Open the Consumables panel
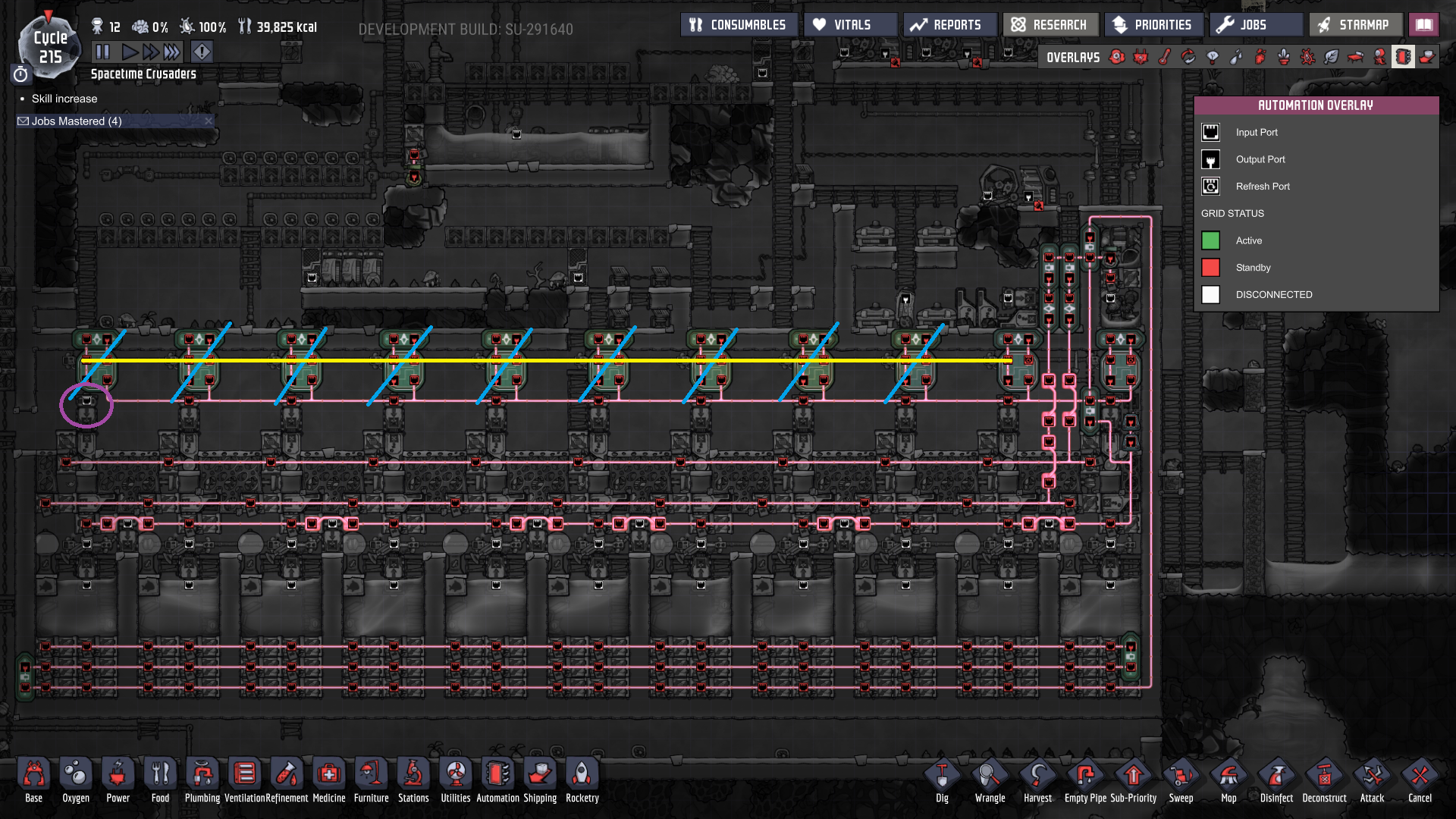The image size is (1456, 819). [738, 25]
